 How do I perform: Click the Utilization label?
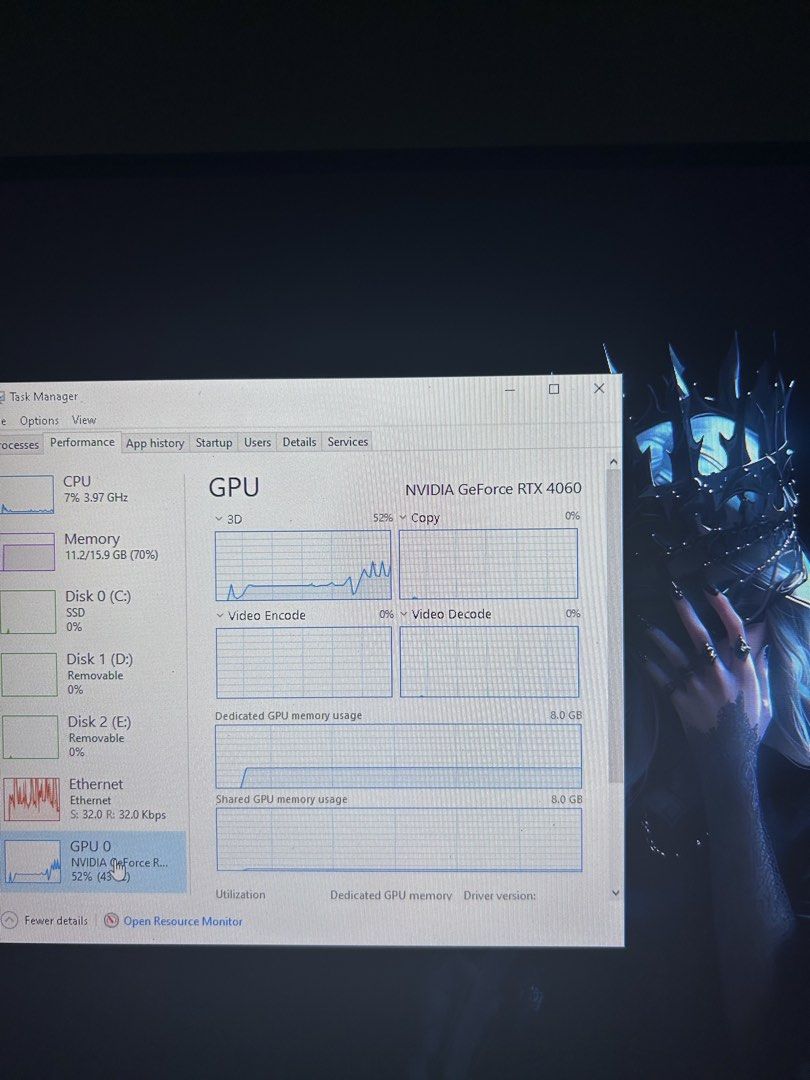(240, 894)
